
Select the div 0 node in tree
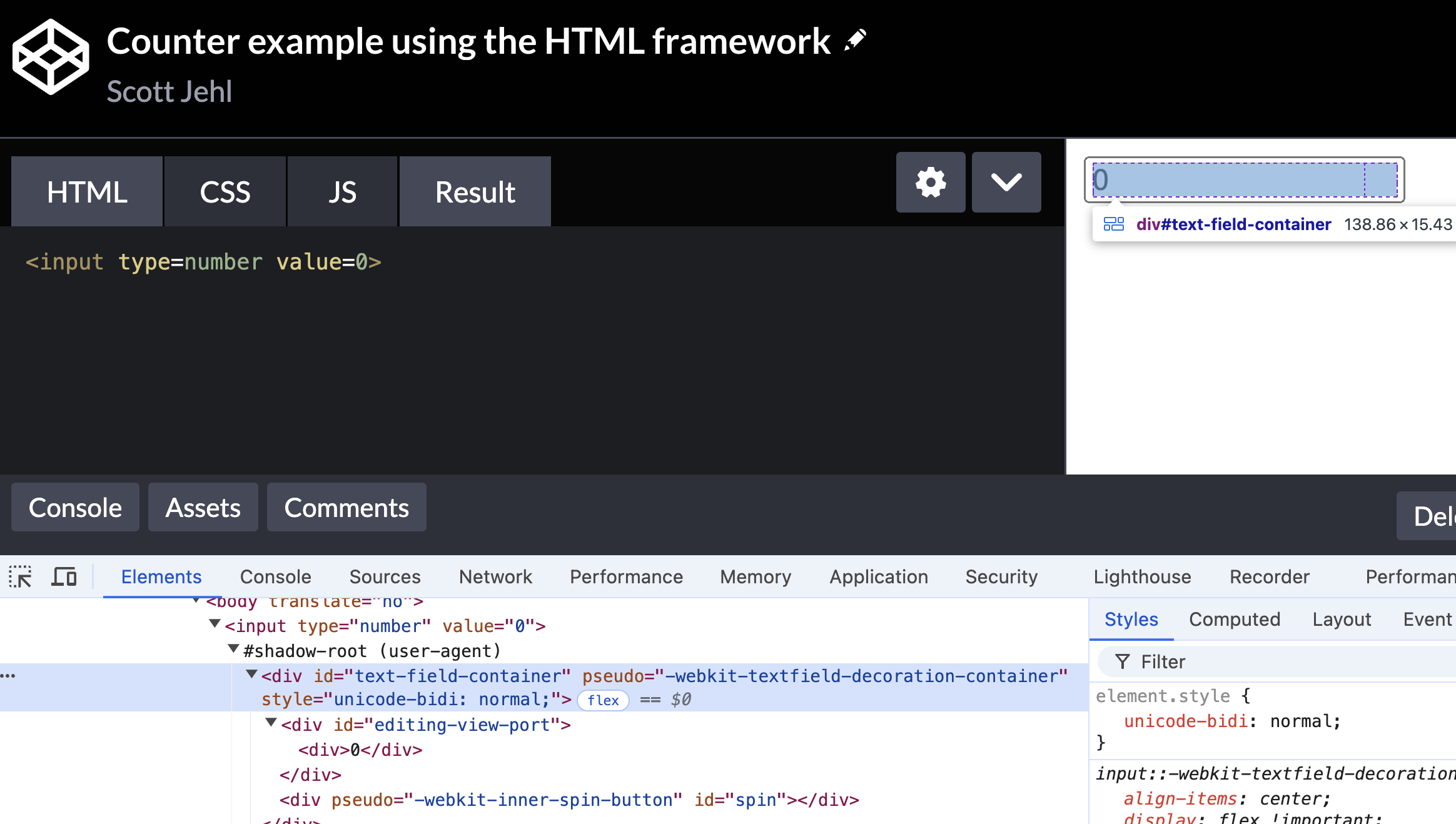coord(360,750)
